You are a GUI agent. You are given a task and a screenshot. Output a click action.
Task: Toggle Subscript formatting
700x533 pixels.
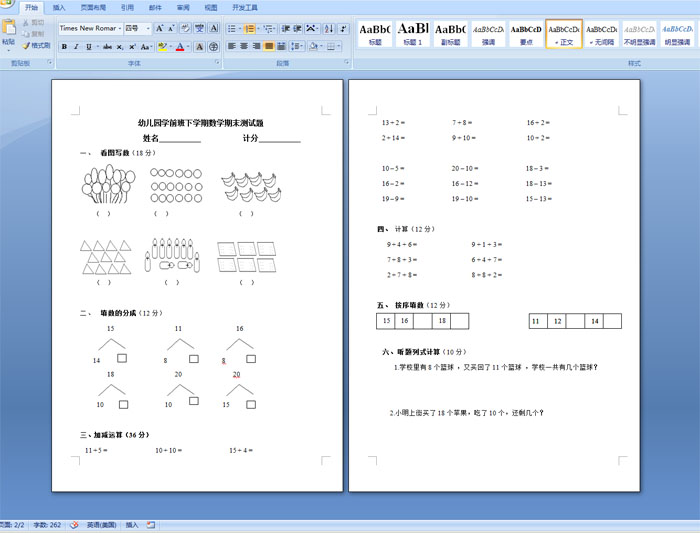120,46
